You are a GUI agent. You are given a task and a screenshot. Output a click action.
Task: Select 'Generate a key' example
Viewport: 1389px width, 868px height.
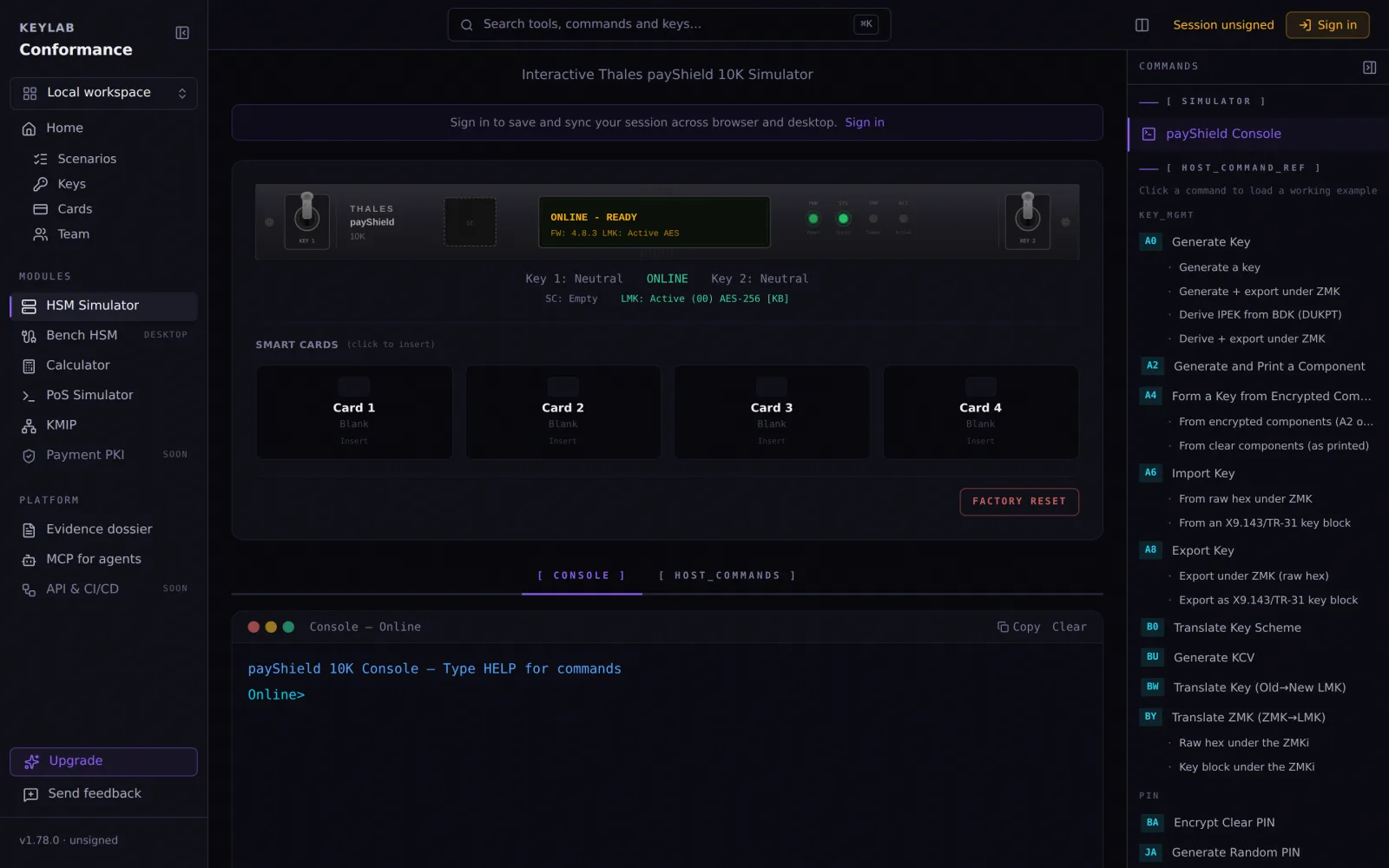[x=1219, y=267]
